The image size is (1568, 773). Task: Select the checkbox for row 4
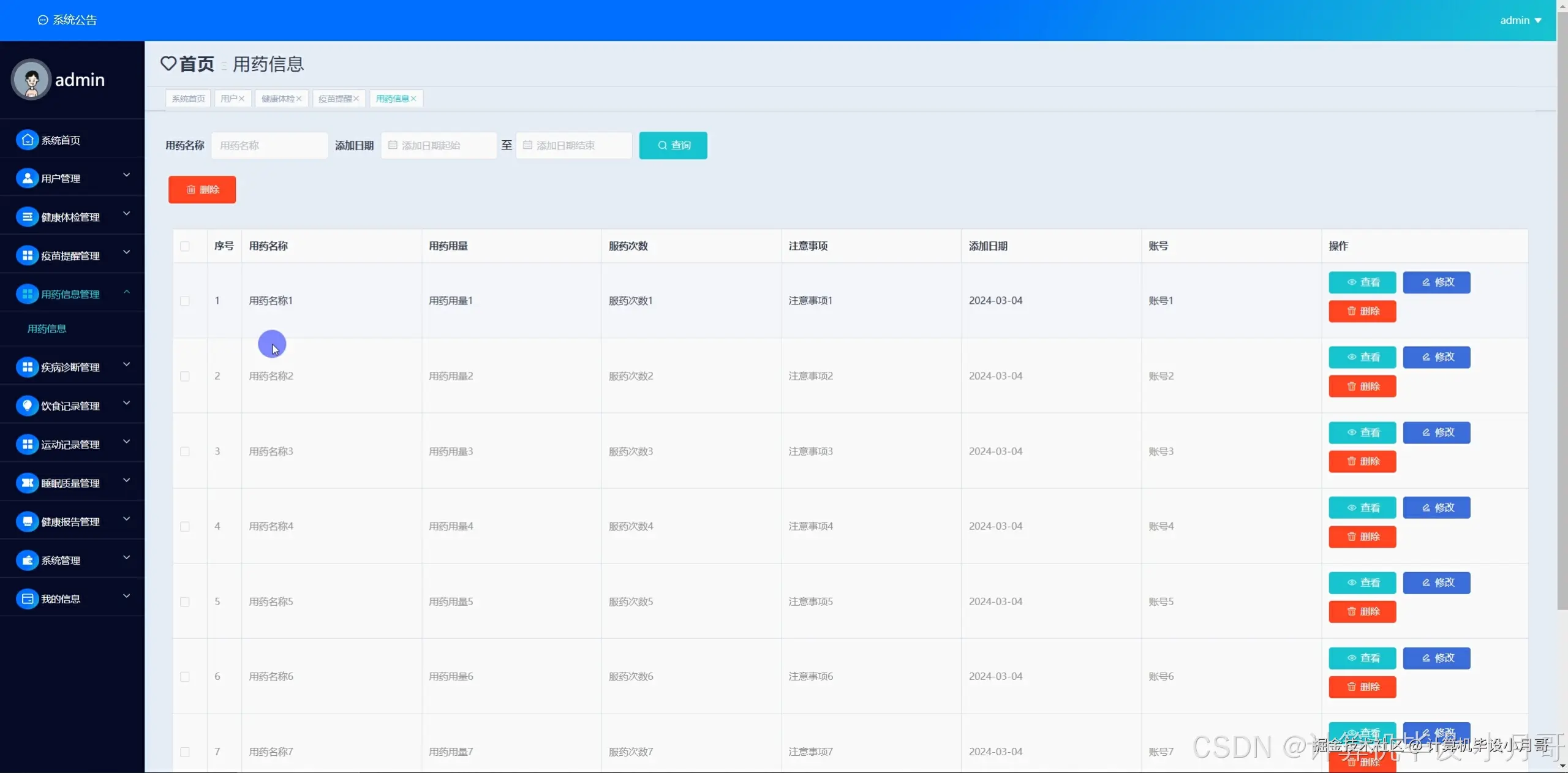(x=185, y=526)
